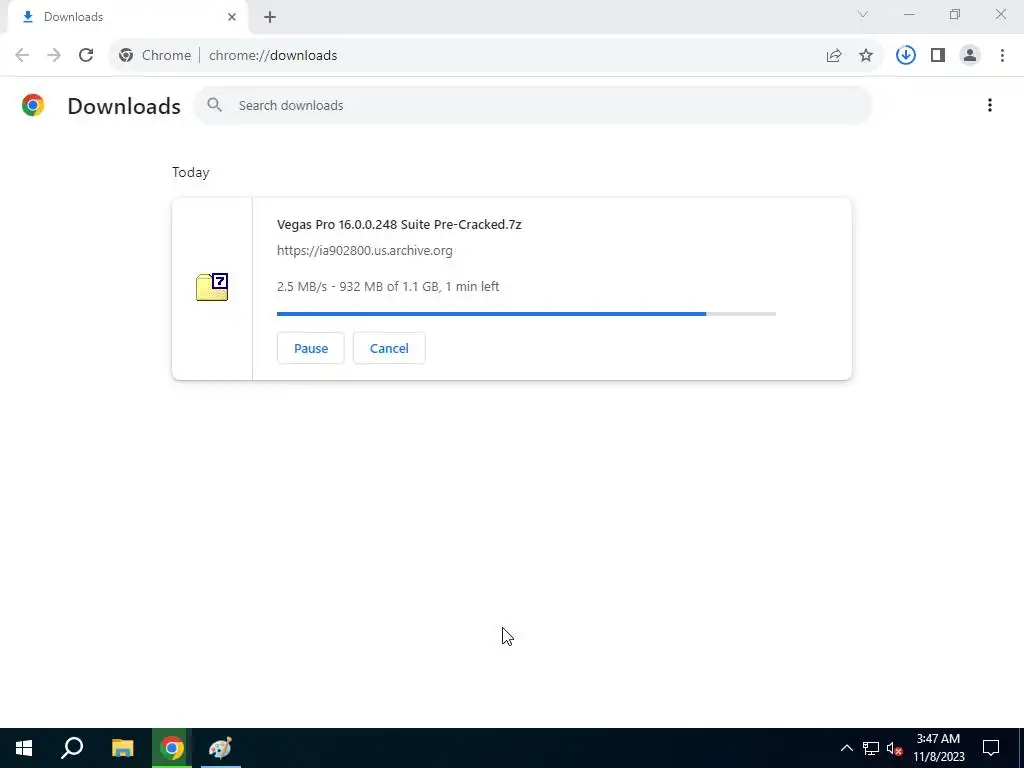Viewport: 1024px width, 768px height.
Task: Share this page via the share icon
Action: point(834,56)
